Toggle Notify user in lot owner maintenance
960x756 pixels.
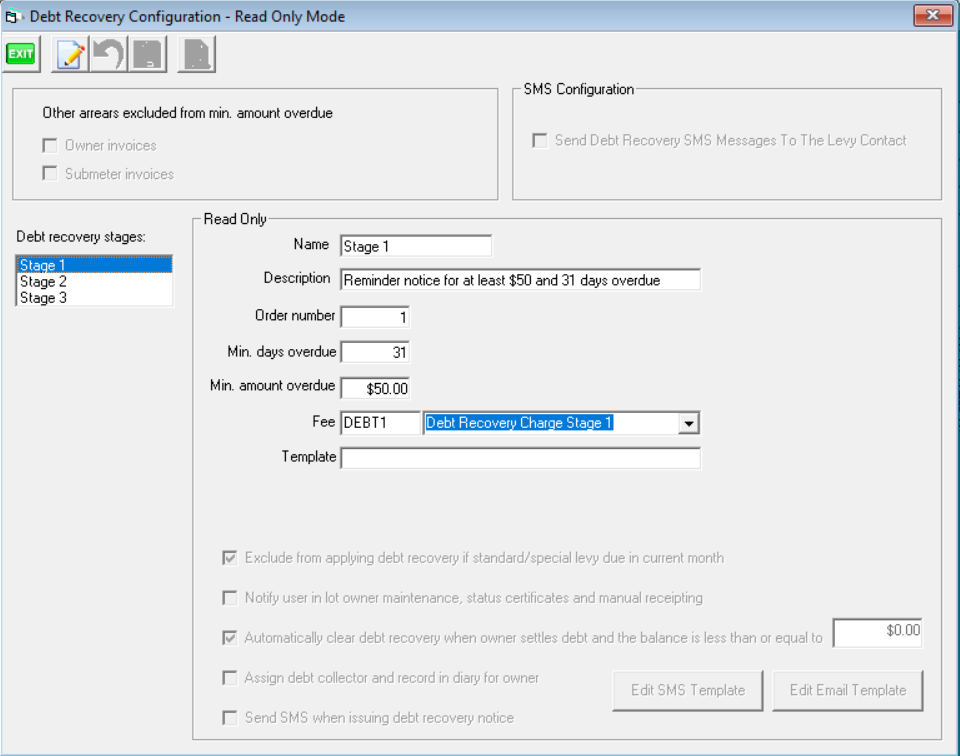[230, 598]
